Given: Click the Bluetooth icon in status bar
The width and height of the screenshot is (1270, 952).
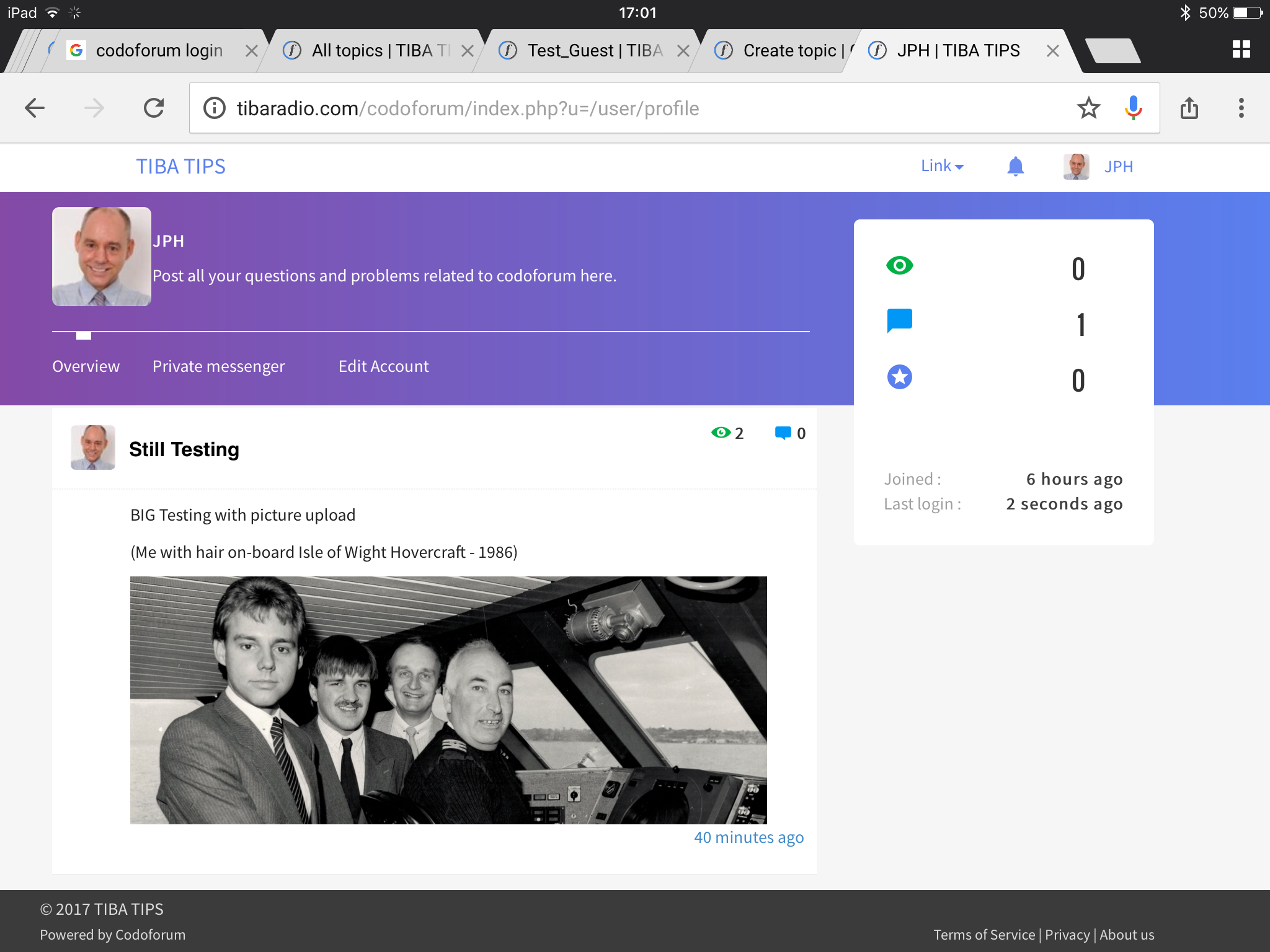Looking at the screenshot, I should (1185, 12).
